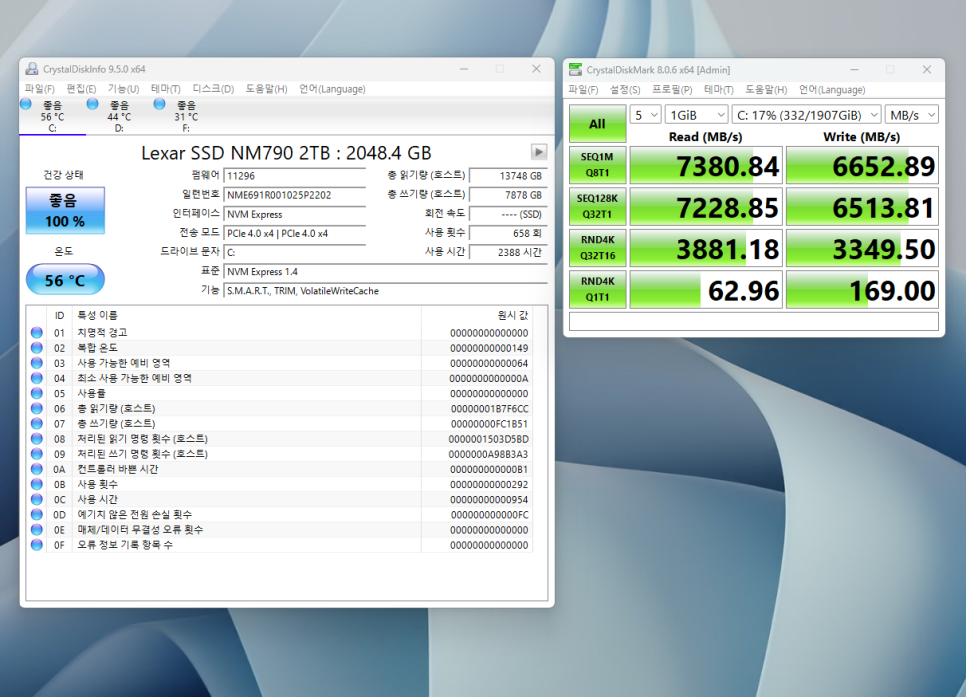The image size is (966, 697).
Task: Click status orb for 08 처리된 읽기 명령 횟수
Action: click(37, 439)
